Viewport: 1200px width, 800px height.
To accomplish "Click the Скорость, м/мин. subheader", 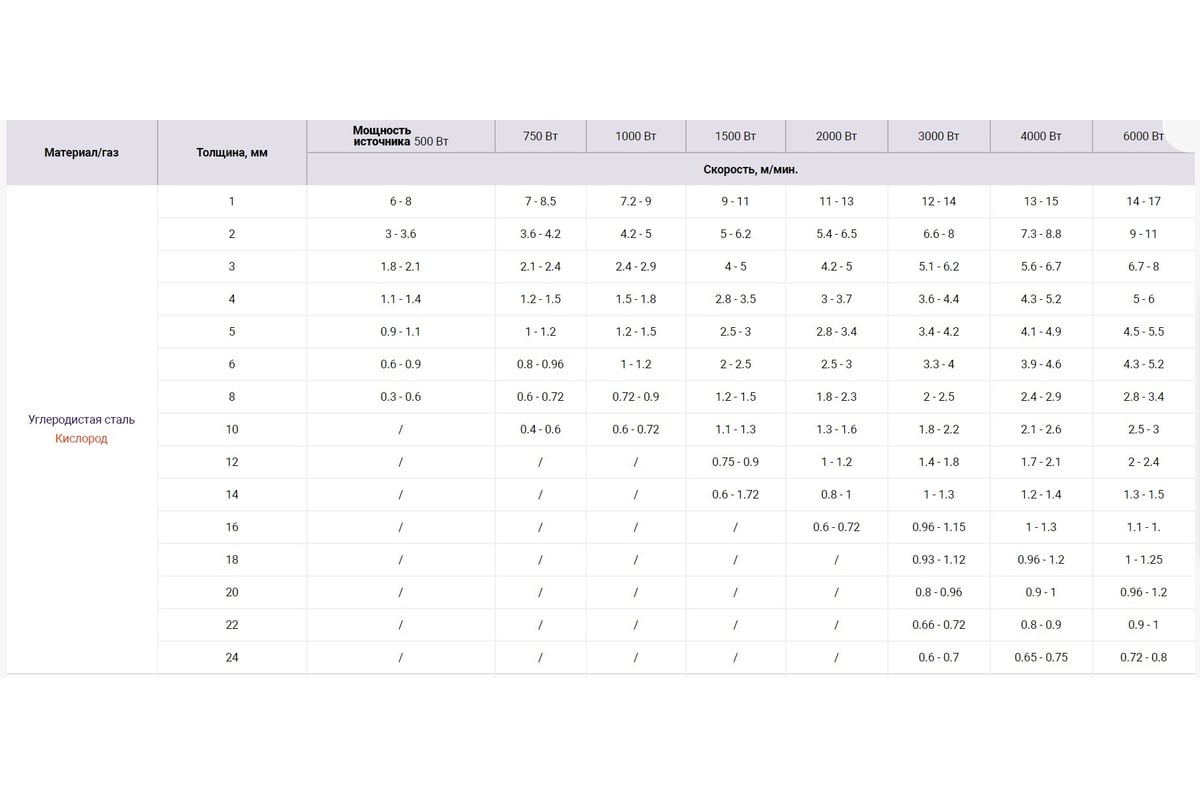I will 750,169.
